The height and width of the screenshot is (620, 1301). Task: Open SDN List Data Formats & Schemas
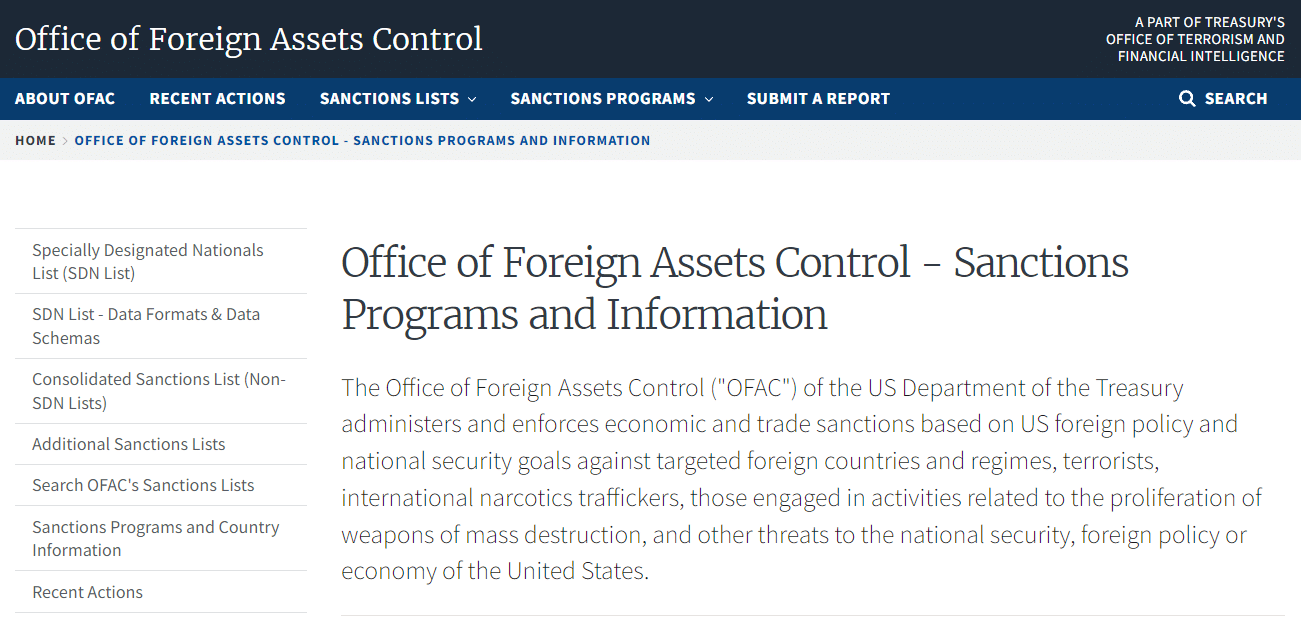(x=146, y=326)
